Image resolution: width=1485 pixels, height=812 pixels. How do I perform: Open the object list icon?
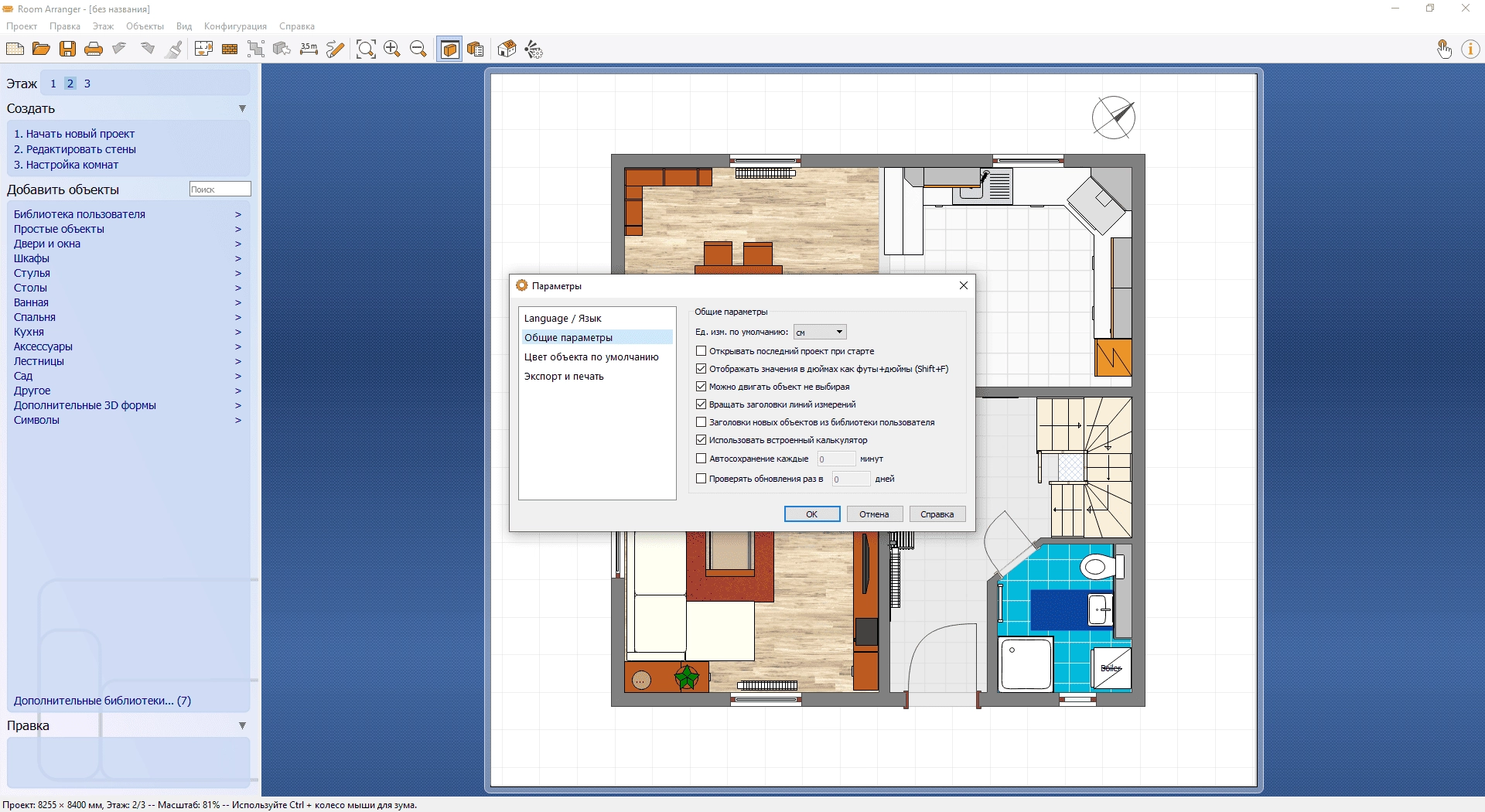click(x=476, y=49)
